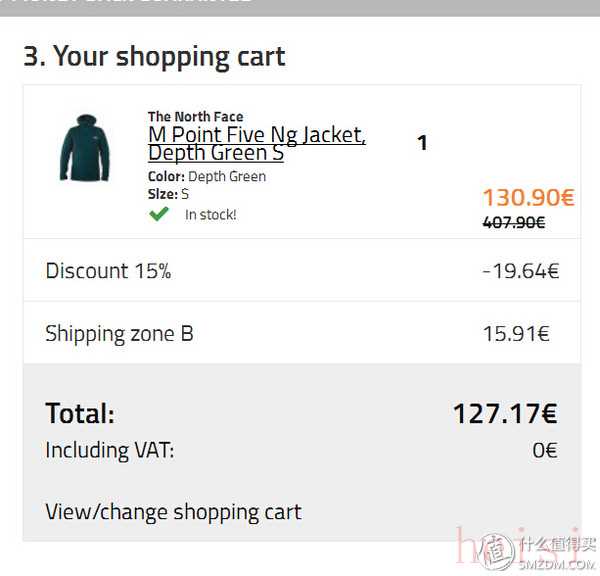Click the Color: Depth Green text
This screenshot has width=600, height=576.
(x=207, y=176)
